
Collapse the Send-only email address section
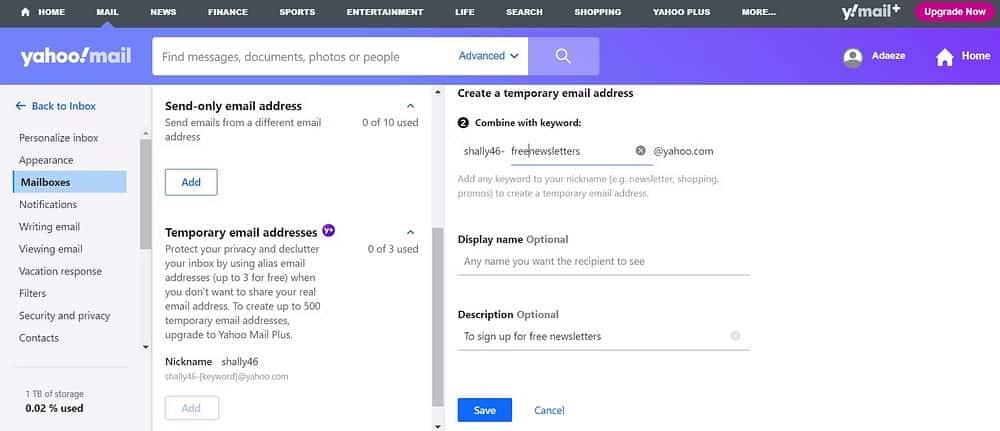[411, 106]
